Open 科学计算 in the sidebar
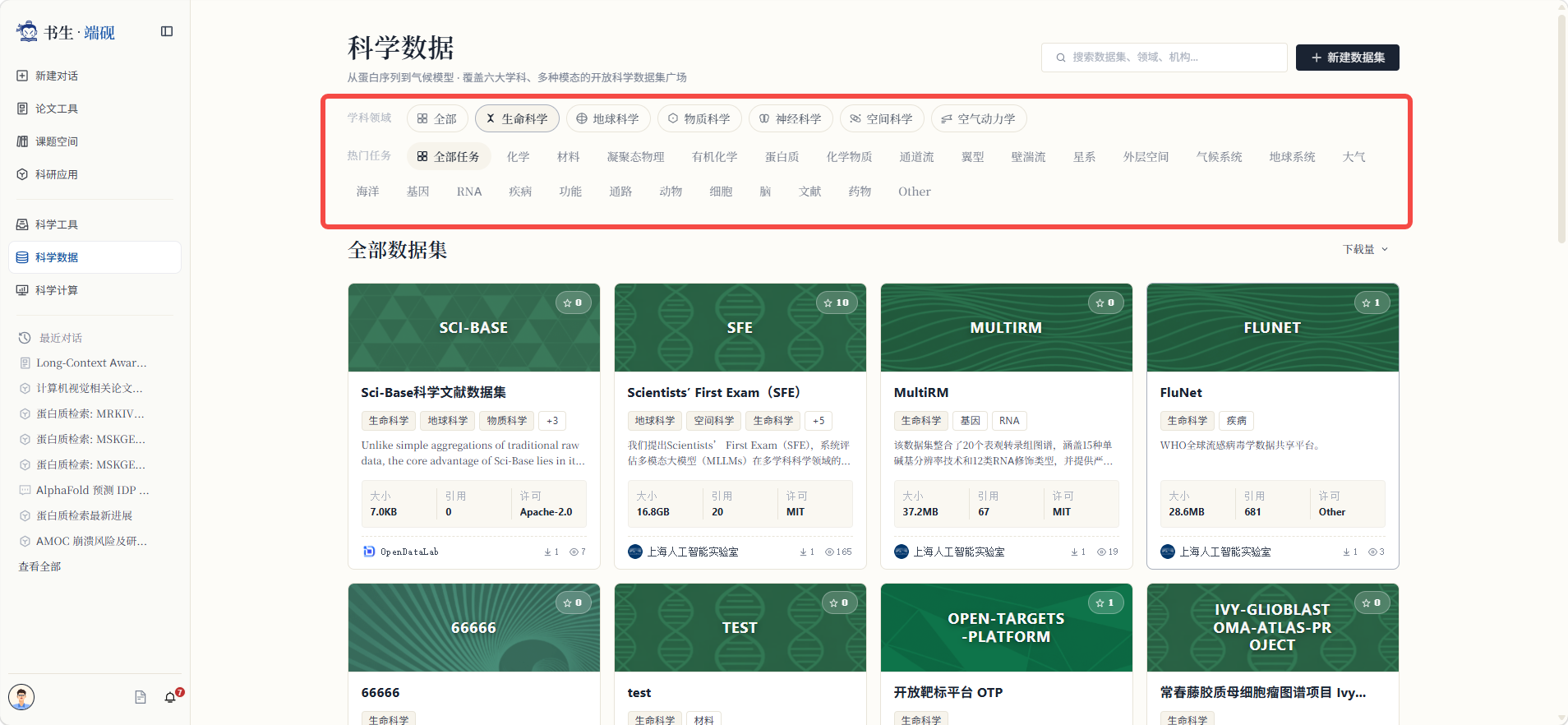Image resolution: width=1568 pixels, height=725 pixels. click(x=95, y=290)
